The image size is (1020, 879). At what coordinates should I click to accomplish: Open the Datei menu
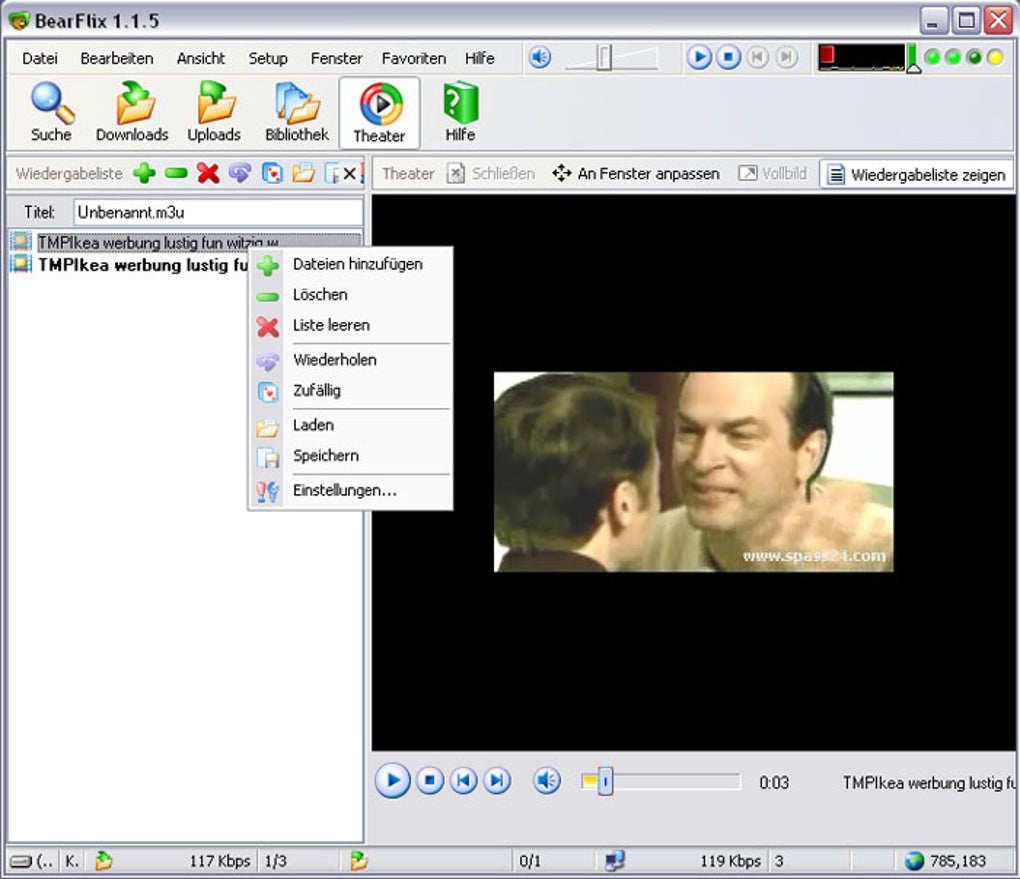pos(40,59)
